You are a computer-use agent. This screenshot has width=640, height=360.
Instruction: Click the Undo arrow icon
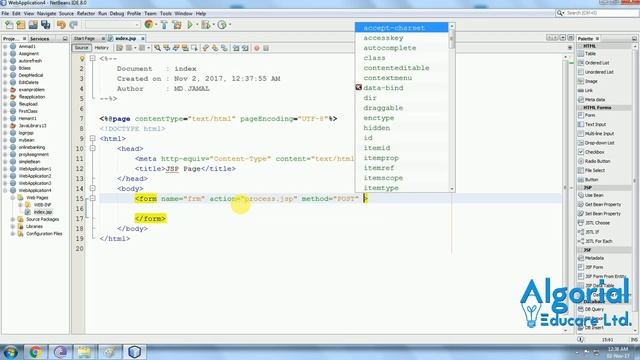[61, 25]
